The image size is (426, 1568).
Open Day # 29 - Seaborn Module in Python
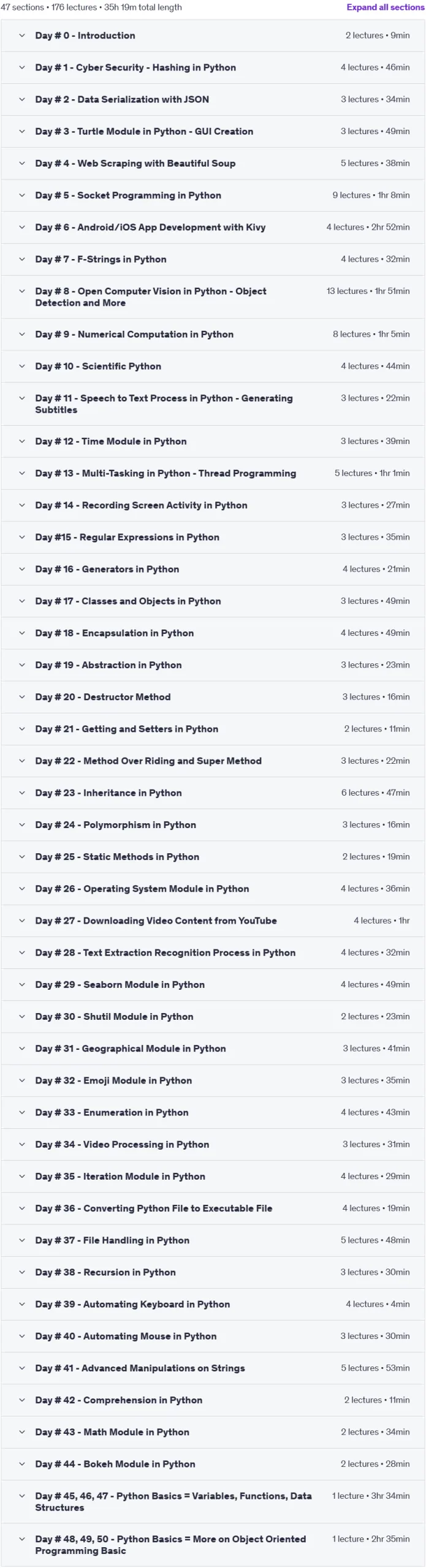[x=120, y=985]
